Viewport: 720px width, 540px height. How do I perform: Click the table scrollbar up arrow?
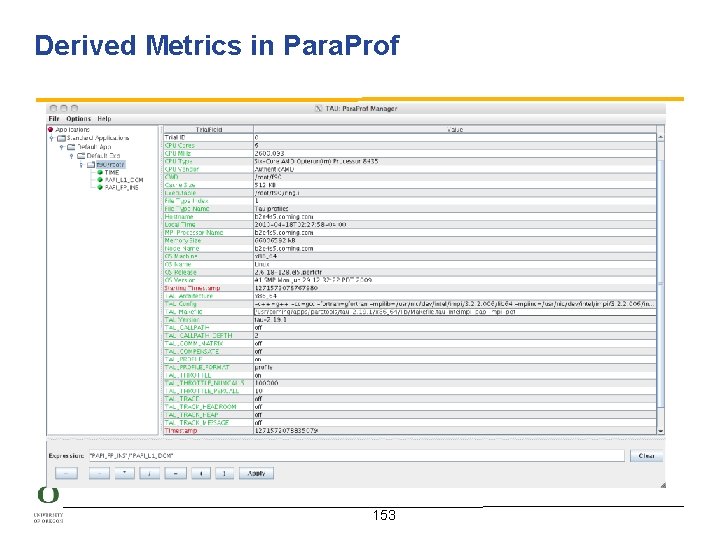660,137
